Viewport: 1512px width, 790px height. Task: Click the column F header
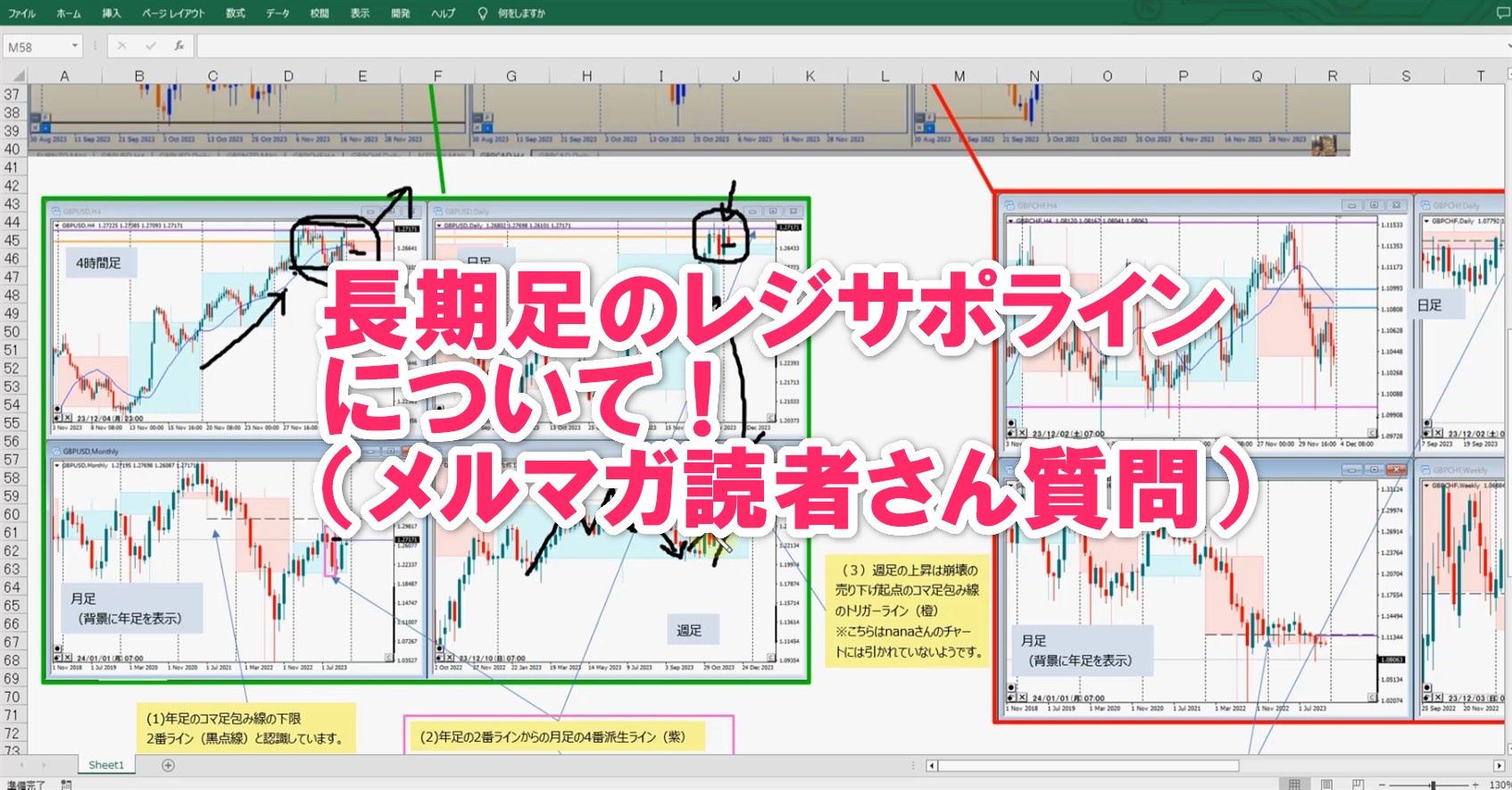click(437, 77)
